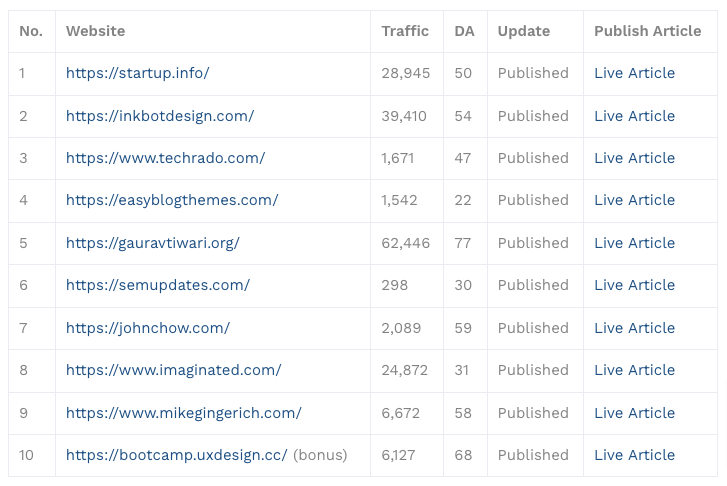The height and width of the screenshot is (486, 727).
Task: Open Live Article for semupdates row
Action: pos(635,285)
